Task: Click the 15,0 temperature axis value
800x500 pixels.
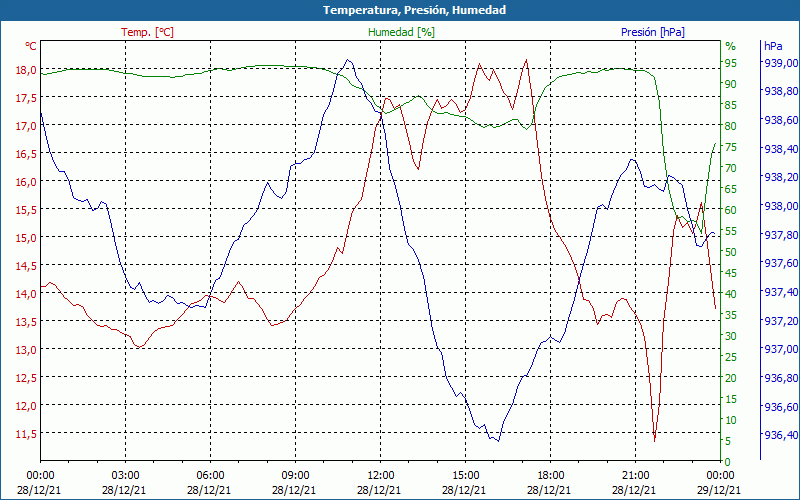Action: (x=25, y=238)
